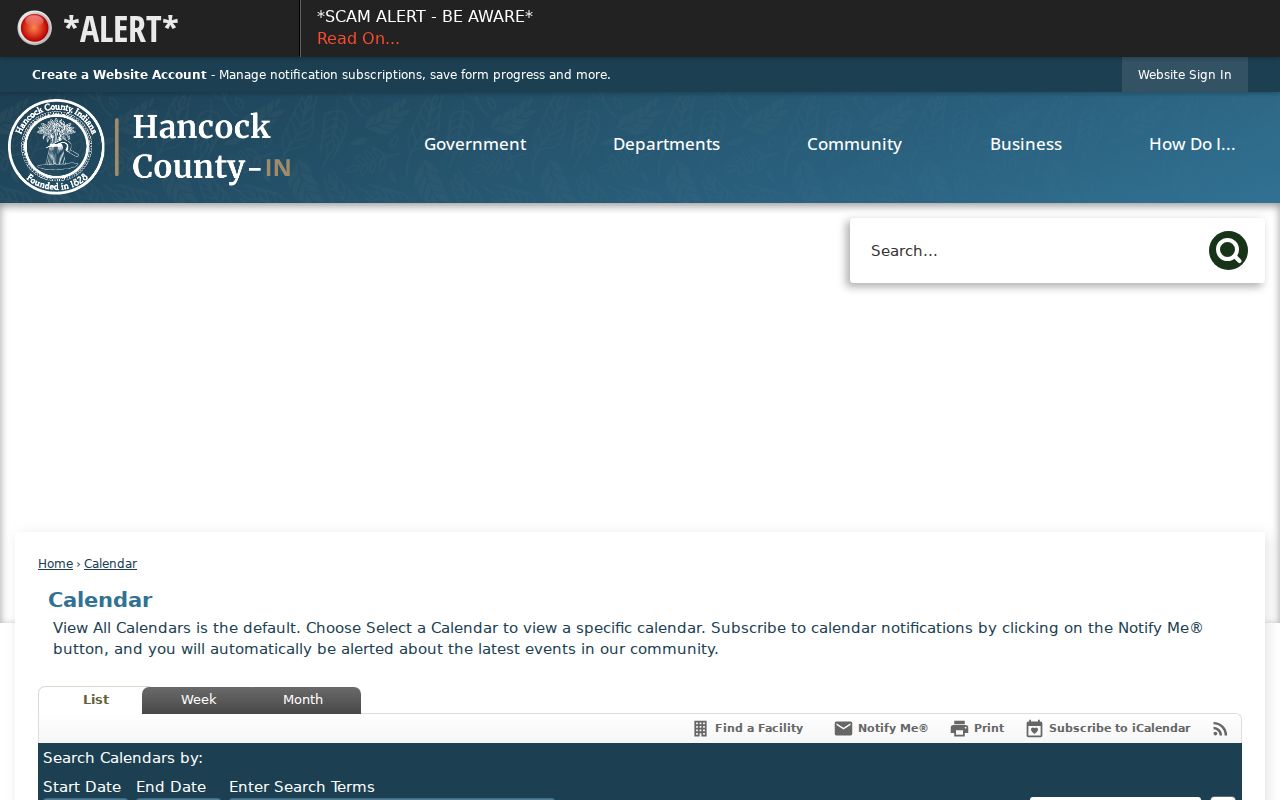Open the How Do I... menu
The height and width of the screenshot is (800, 1280).
pos(1192,144)
